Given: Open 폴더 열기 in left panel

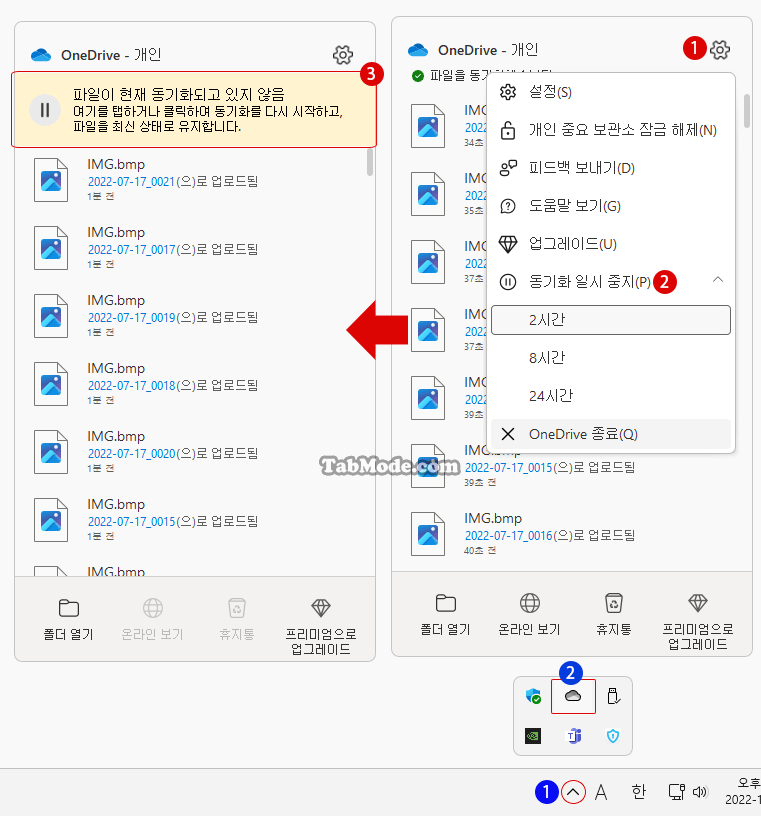Looking at the screenshot, I should [68, 619].
